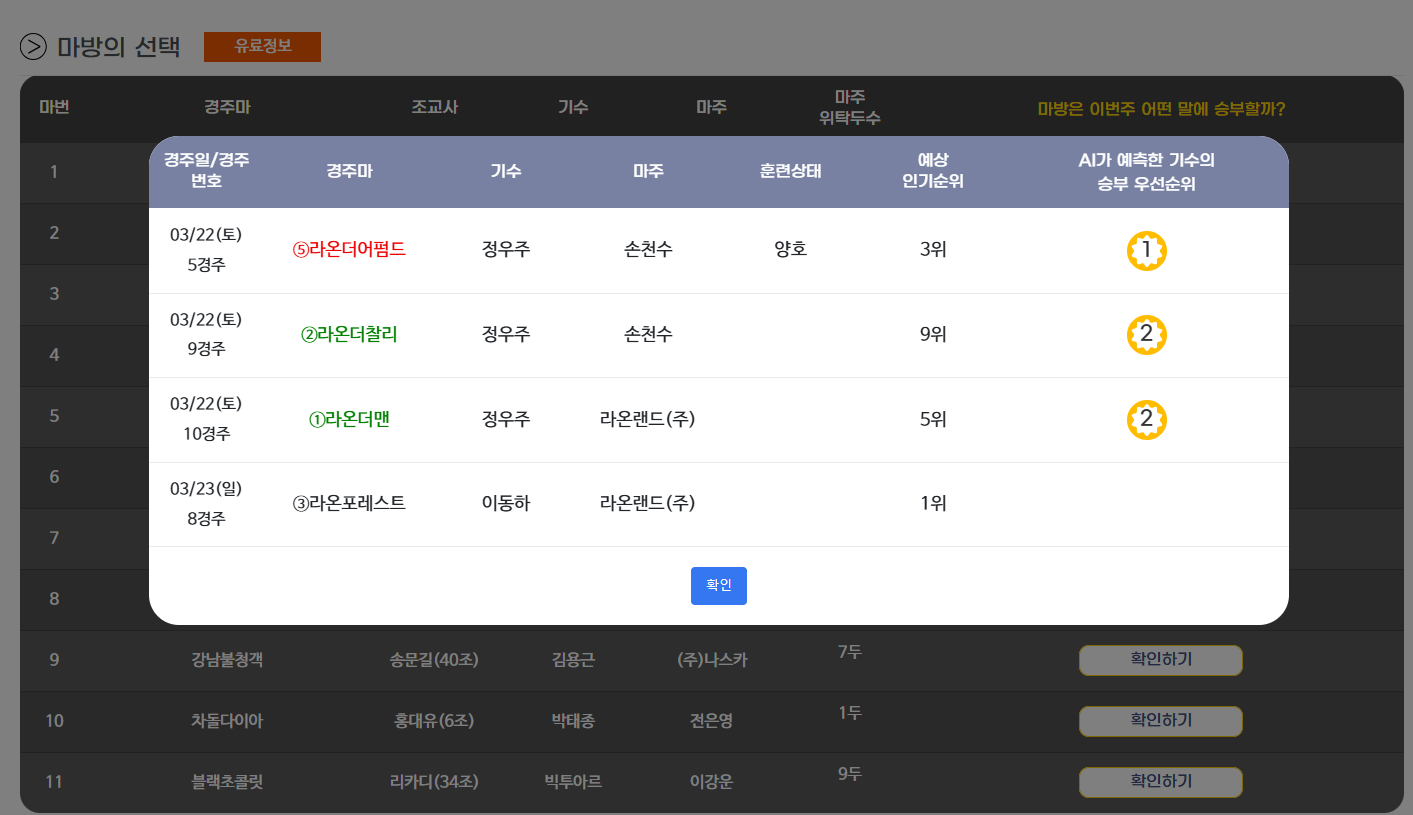Screen dimensions: 1413x815
Task: Select the gold badge 2 in 라온더찰리 row
Action: tap(1146, 335)
